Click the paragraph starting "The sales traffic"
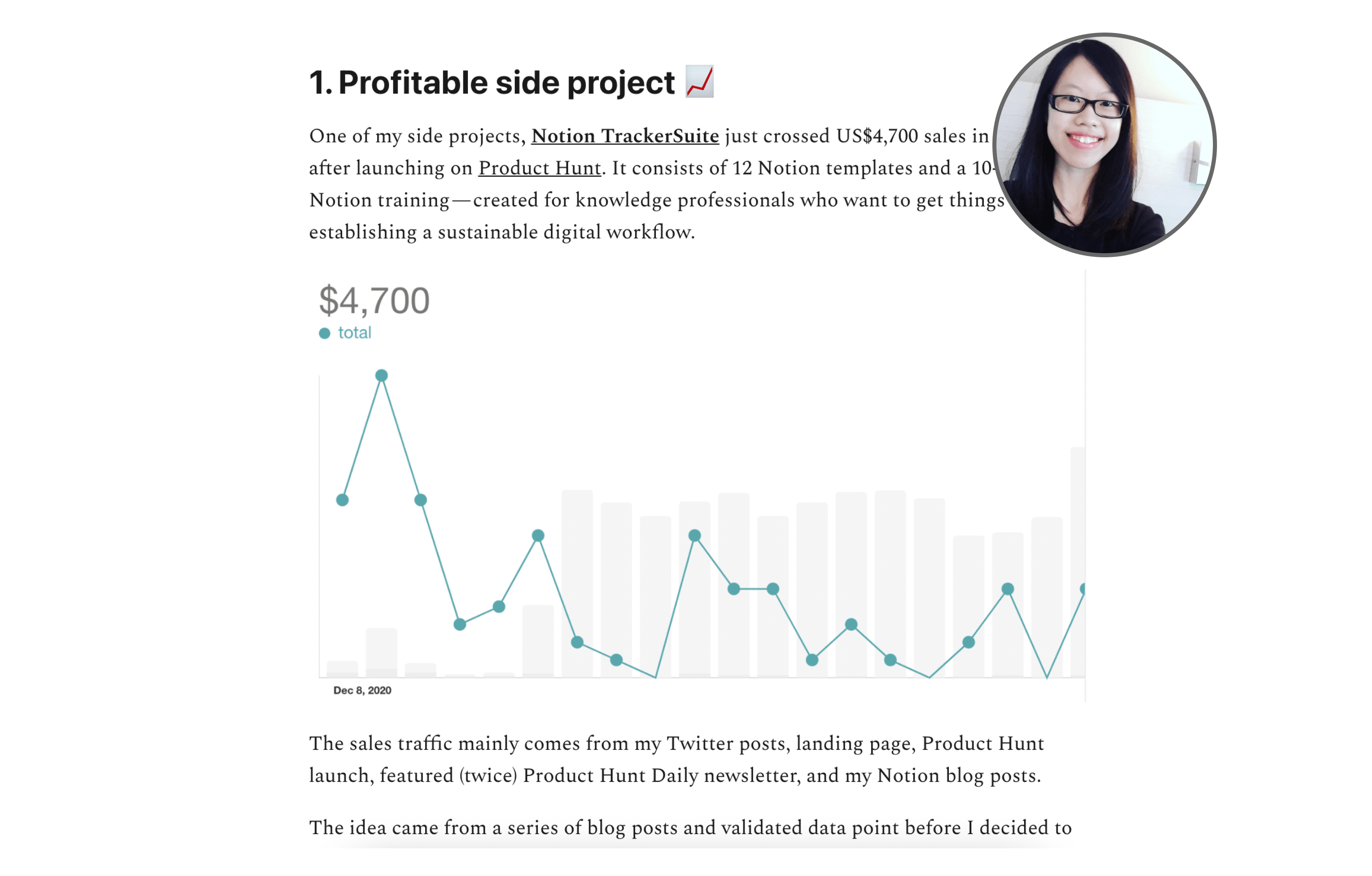 676,759
